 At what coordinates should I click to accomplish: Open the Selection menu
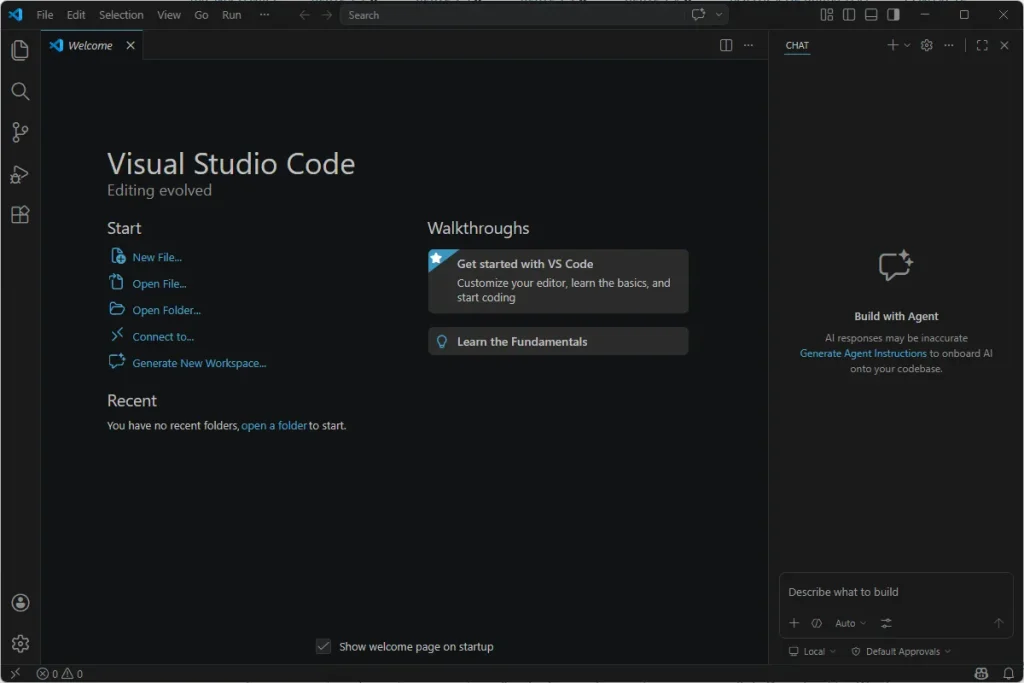pyautogui.click(x=121, y=15)
